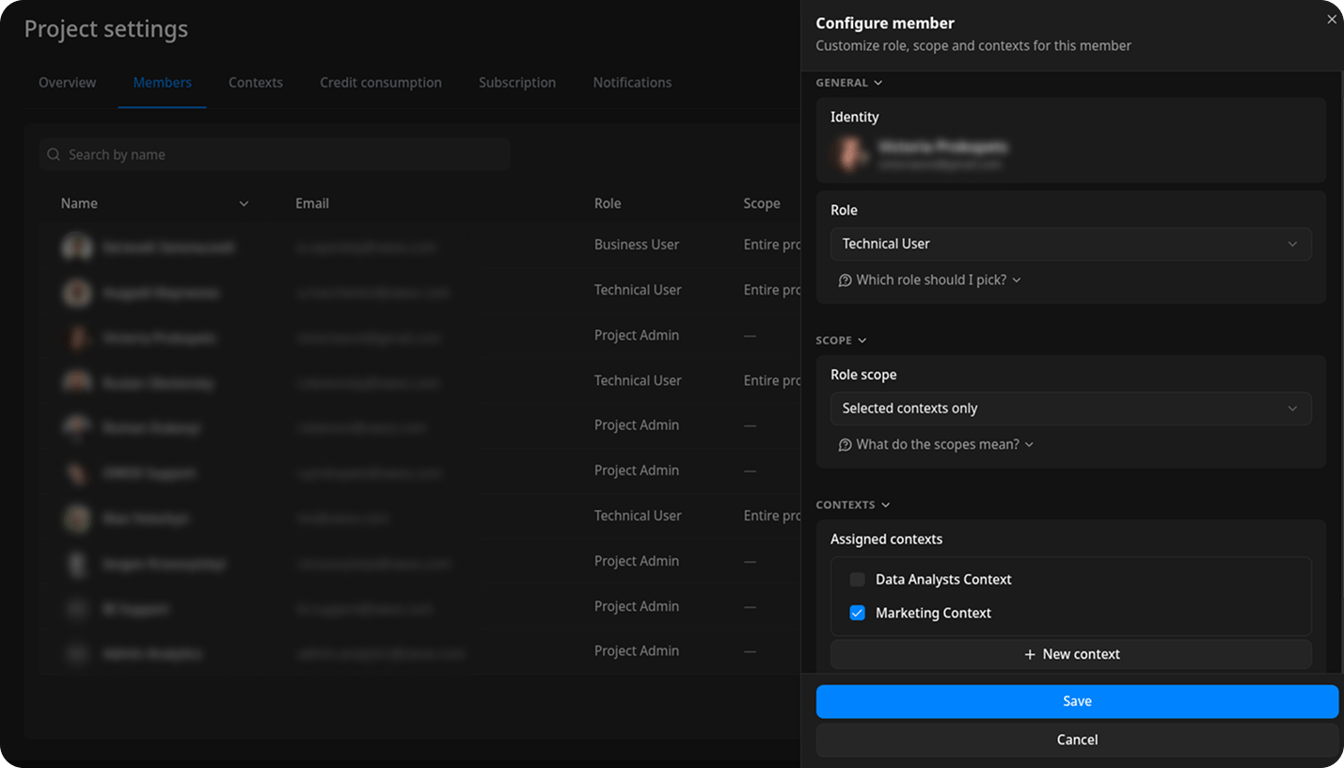Screen dimensions: 1344x768
Task: Click the Role column header
Action: pos(608,203)
